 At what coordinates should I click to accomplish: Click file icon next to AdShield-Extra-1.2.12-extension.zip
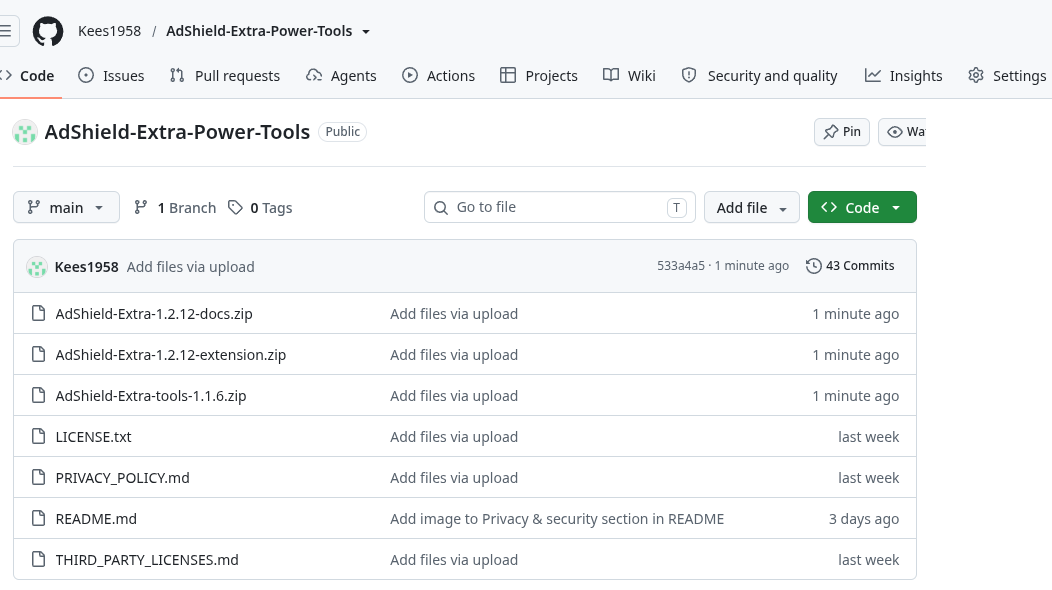pyautogui.click(x=38, y=354)
